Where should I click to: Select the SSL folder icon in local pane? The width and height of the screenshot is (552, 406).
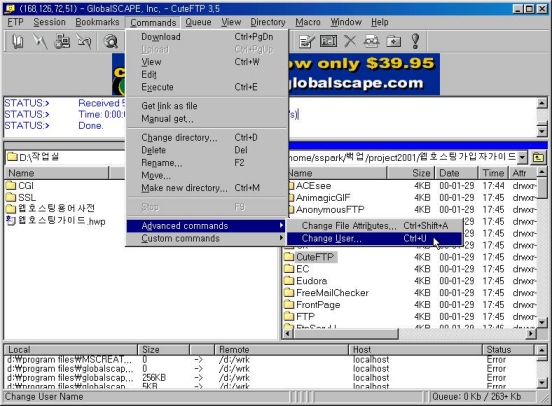[11, 197]
